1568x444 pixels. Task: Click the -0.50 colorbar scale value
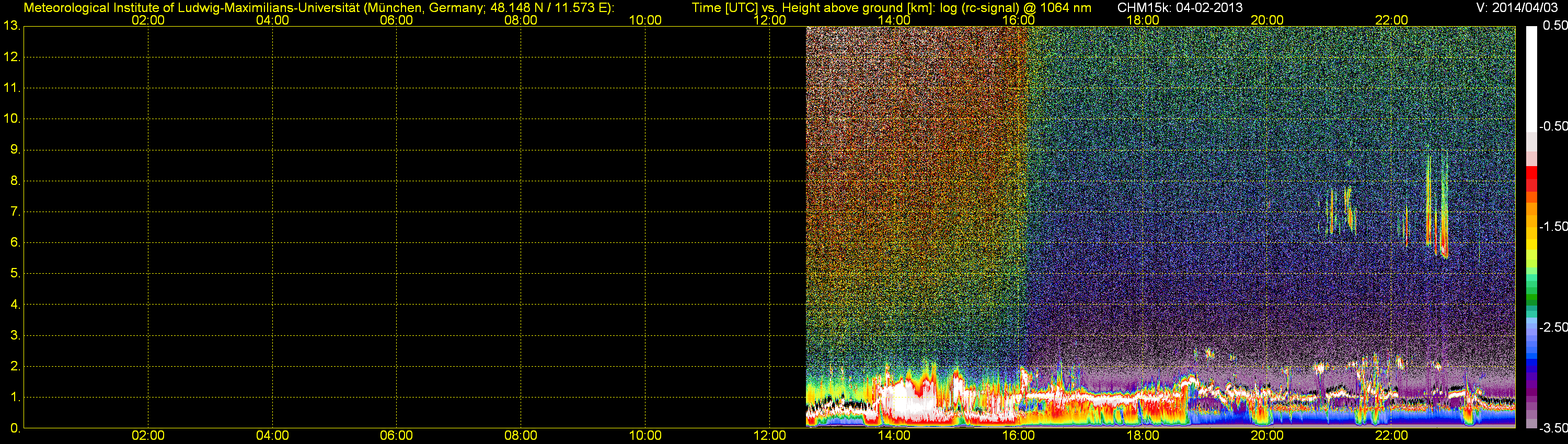coord(1553,126)
